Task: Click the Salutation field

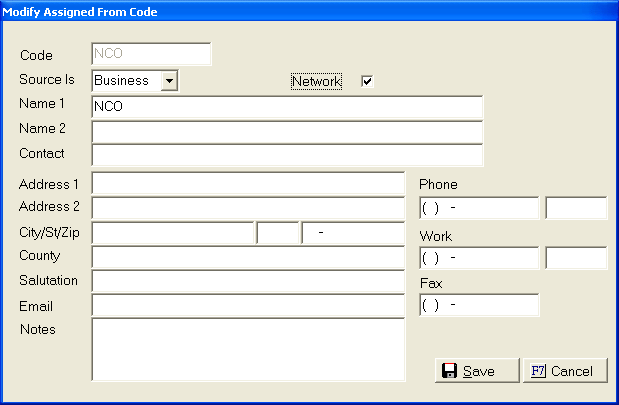Action: (248, 281)
